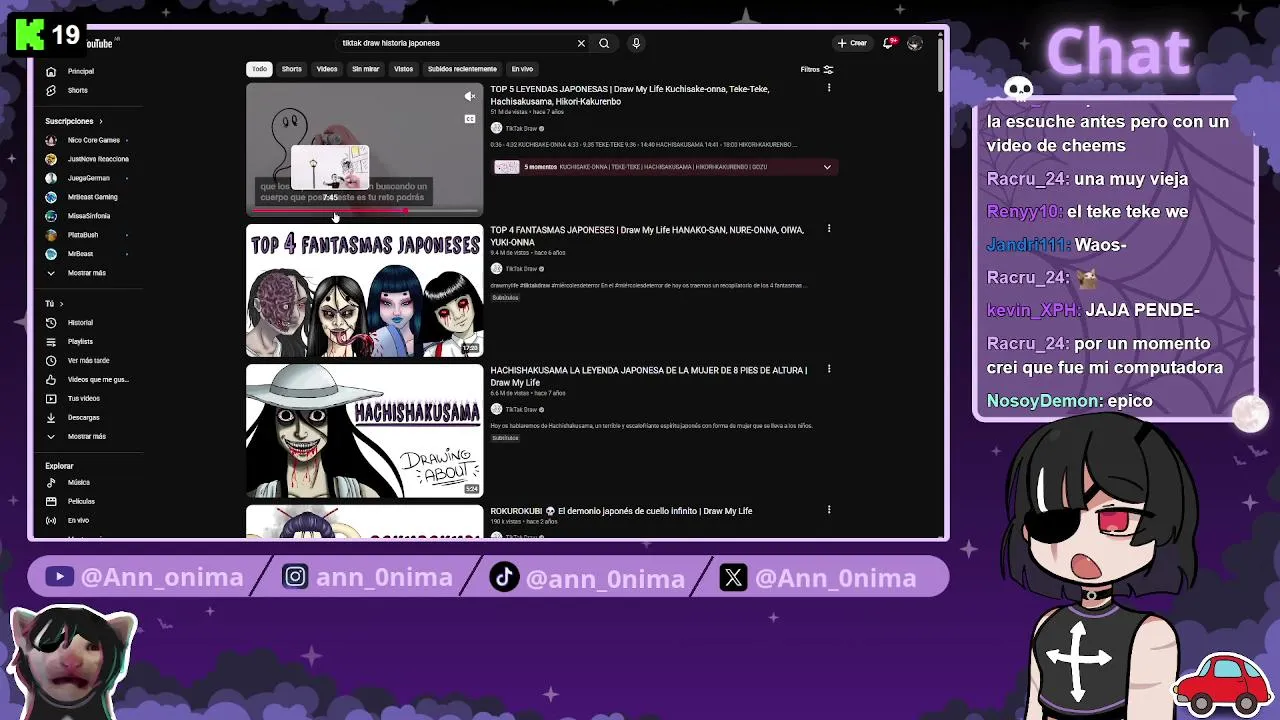Open MrBeast Gaming channel avatar

tap(51, 197)
